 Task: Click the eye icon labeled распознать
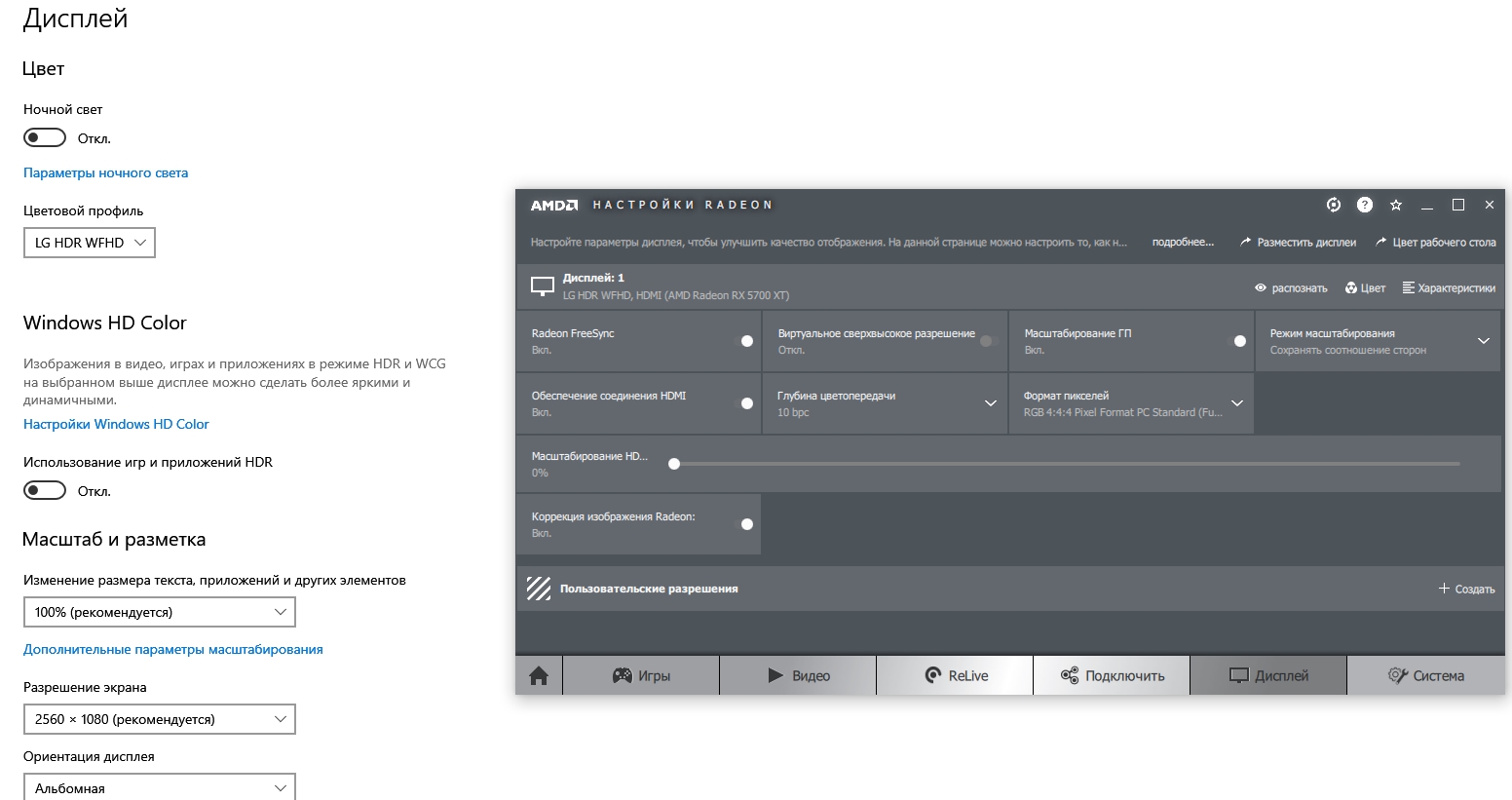click(x=1261, y=288)
